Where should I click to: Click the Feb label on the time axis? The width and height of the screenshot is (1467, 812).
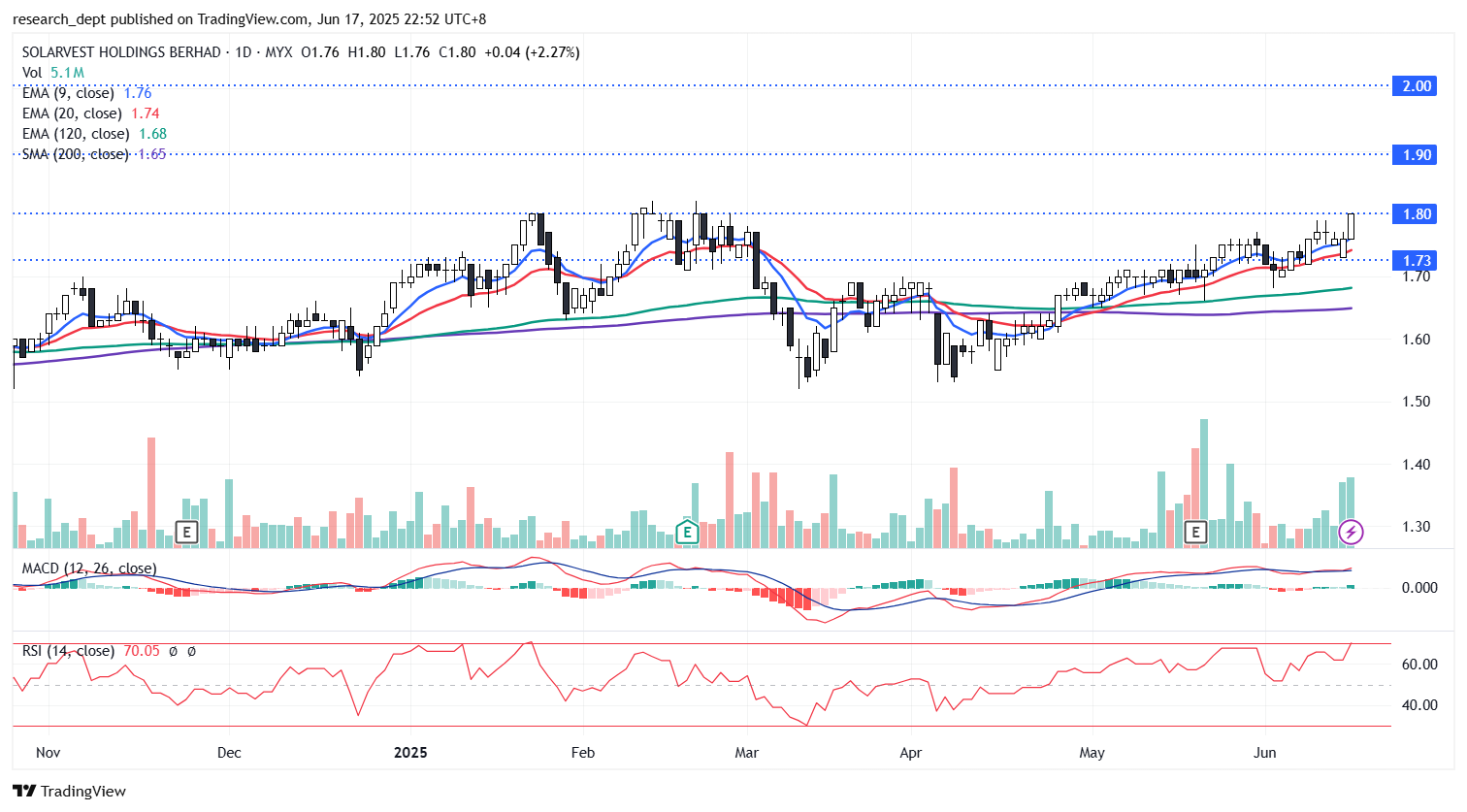583,753
